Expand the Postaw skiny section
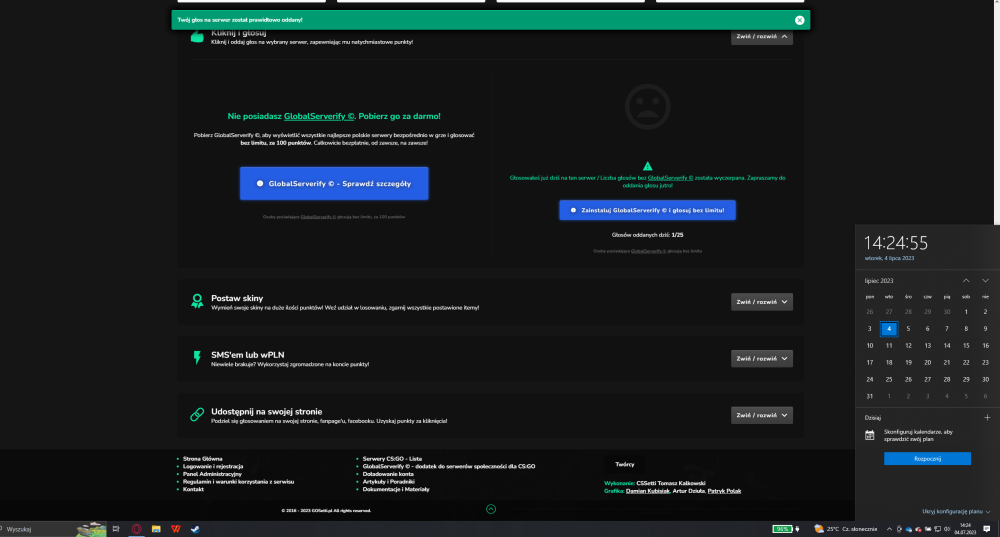Image resolution: width=1000 pixels, height=537 pixels. pyautogui.click(x=761, y=302)
